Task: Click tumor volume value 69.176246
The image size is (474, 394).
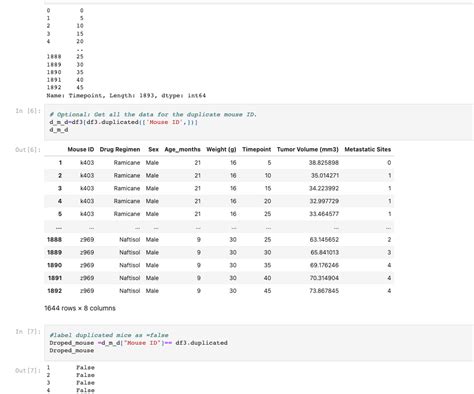Action: click(324, 265)
